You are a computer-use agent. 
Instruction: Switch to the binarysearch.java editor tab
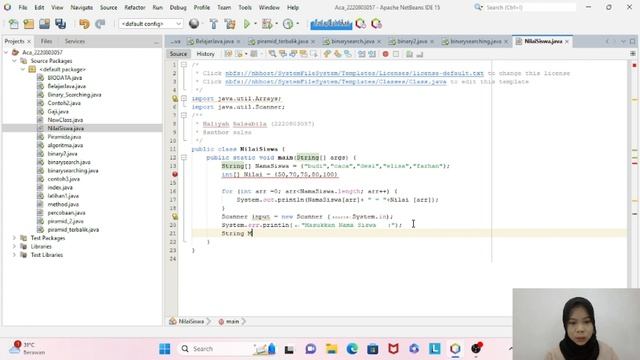tap(352, 41)
